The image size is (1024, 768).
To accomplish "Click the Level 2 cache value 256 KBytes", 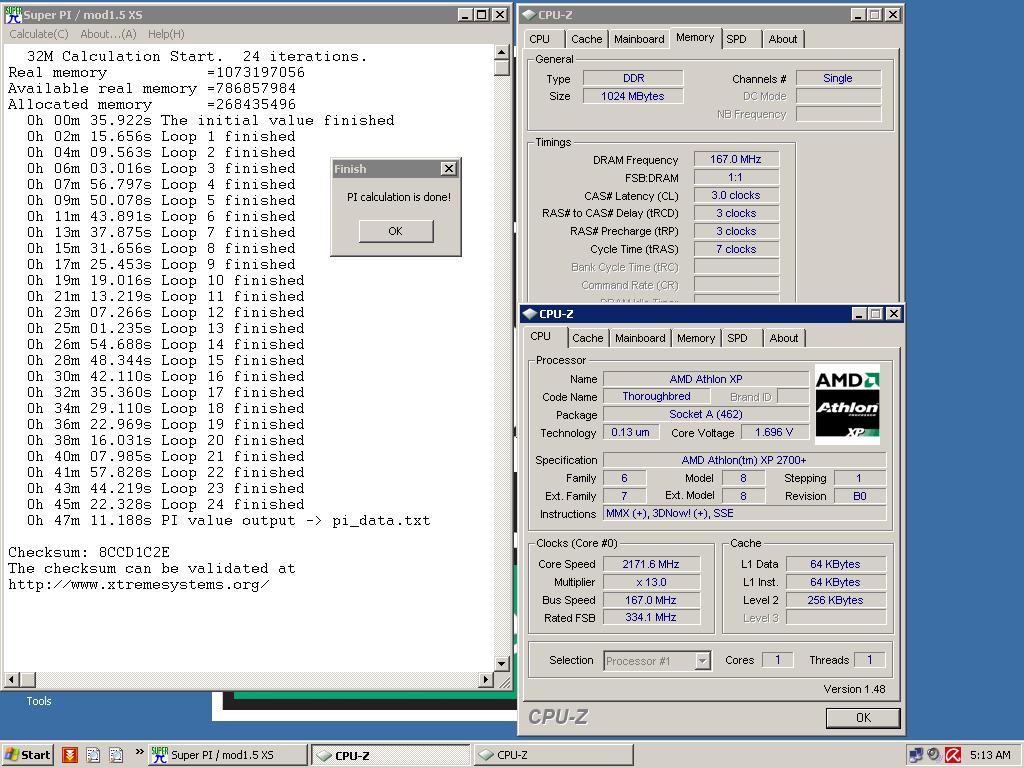I will [x=835, y=600].
